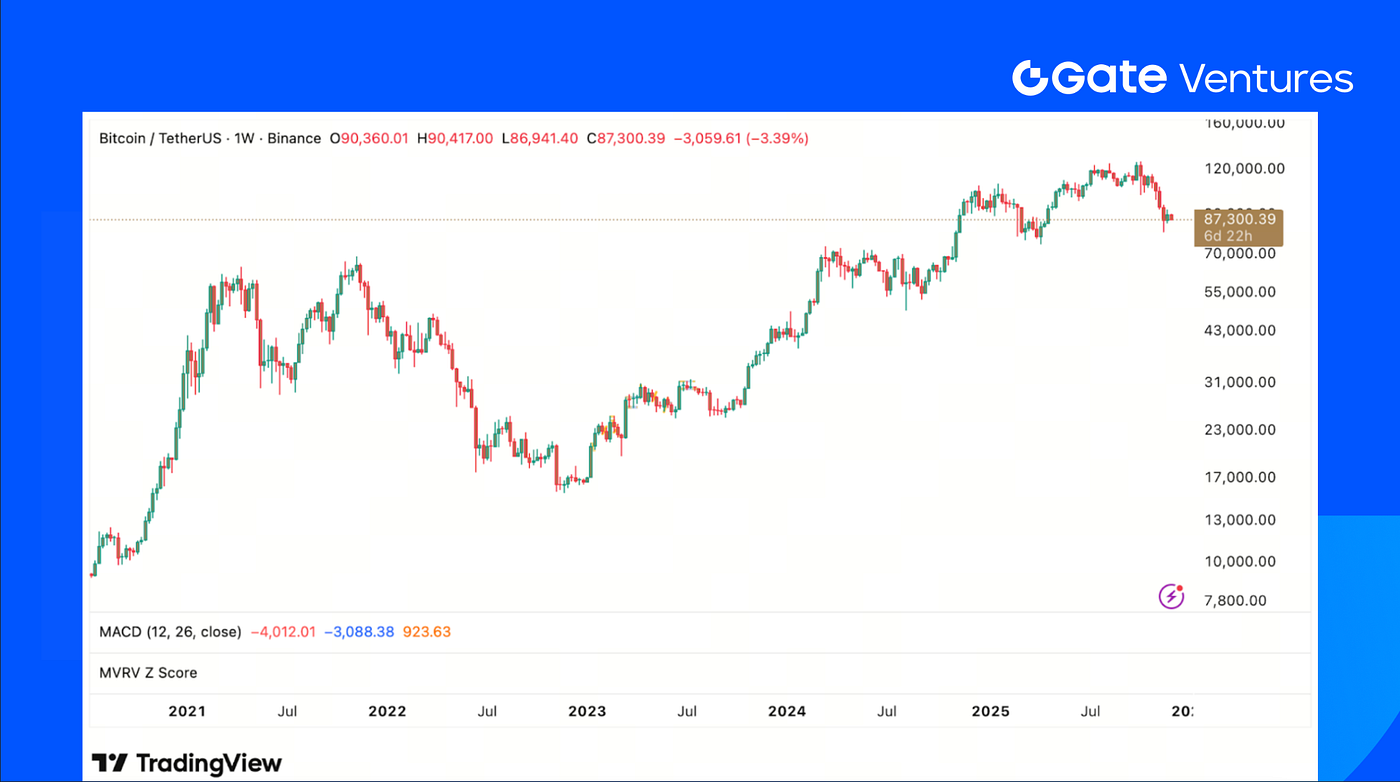The image size is (1400, 782).
Task: Select the 2021 label on time axis
Action: 187,712
